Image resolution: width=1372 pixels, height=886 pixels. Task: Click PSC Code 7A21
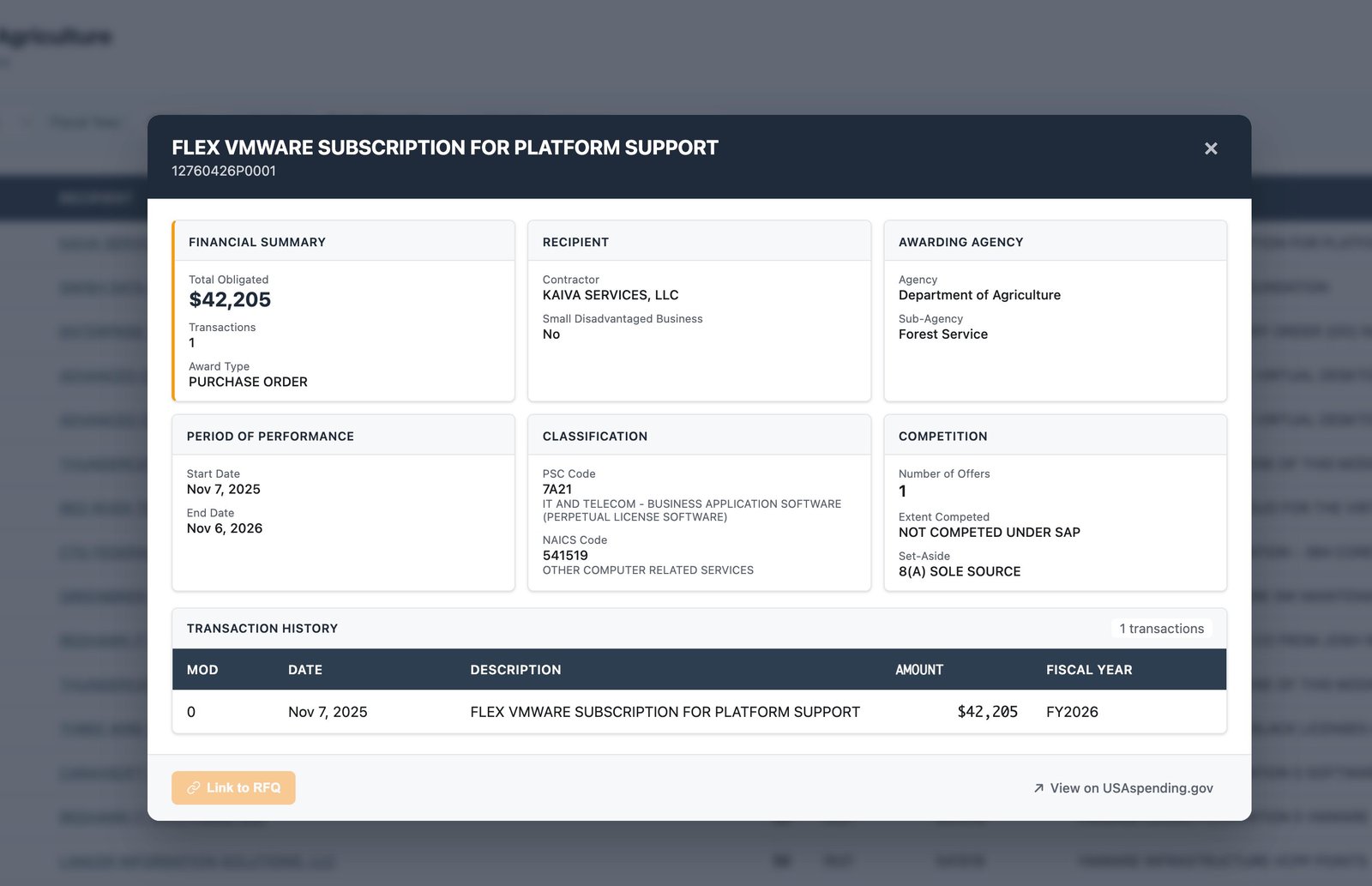[557, 489]
